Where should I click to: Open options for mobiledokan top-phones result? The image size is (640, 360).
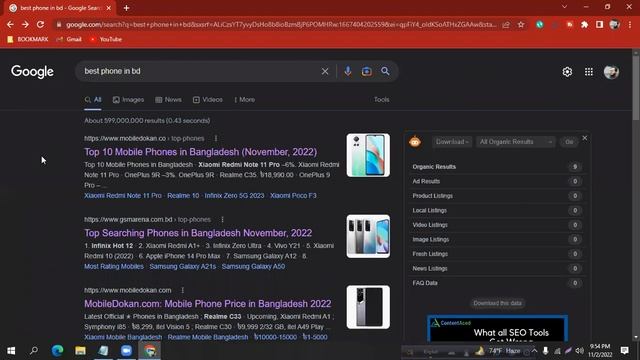216,138
